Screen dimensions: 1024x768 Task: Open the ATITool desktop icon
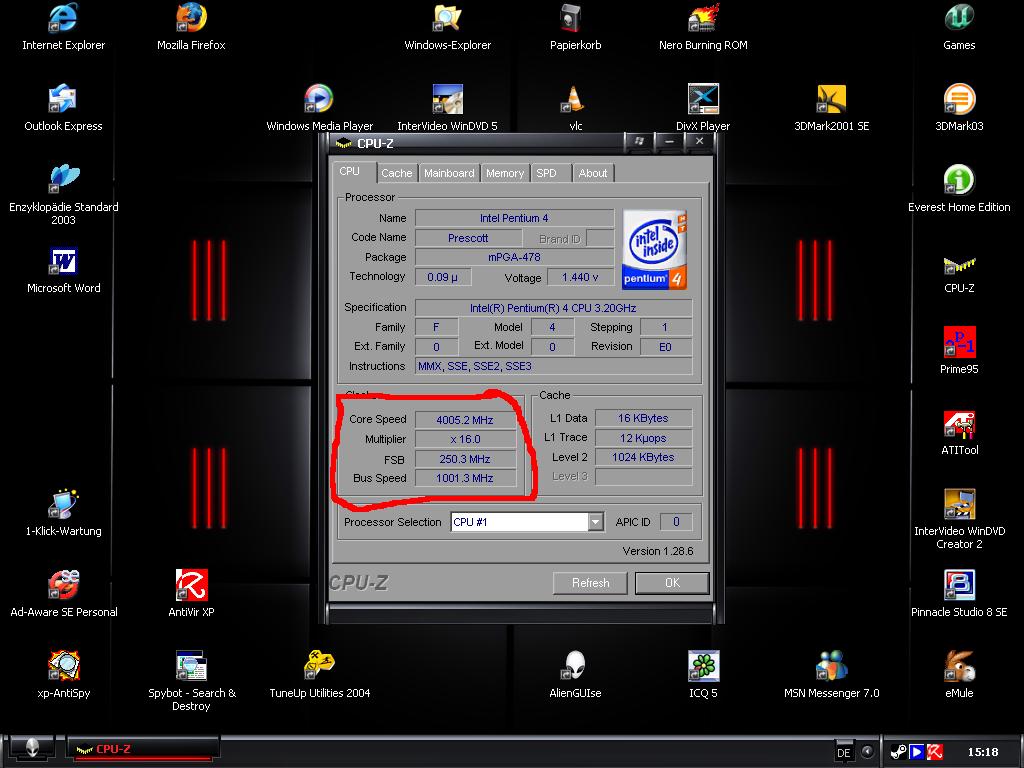(x=959, y=423)
